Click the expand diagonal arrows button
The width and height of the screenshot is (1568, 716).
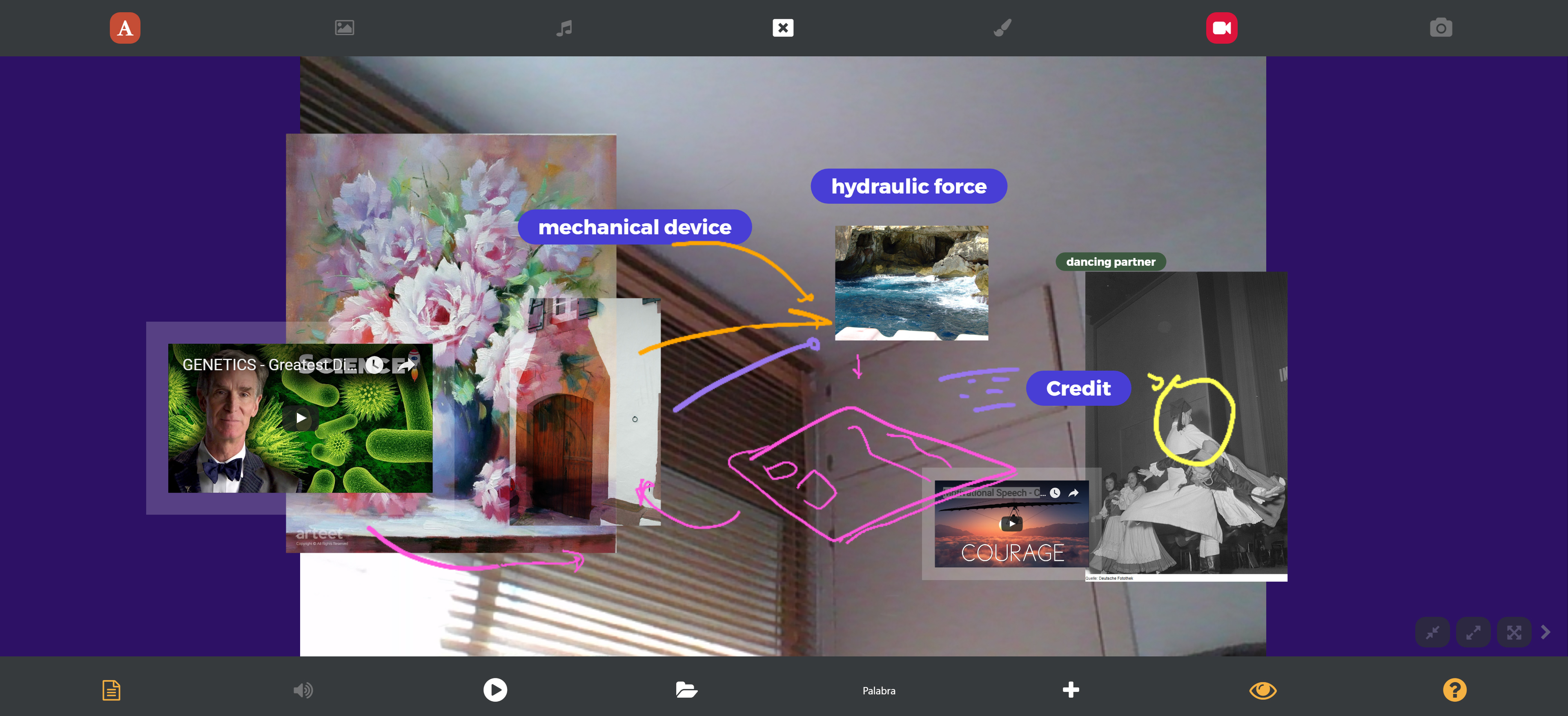(1473, 633)
